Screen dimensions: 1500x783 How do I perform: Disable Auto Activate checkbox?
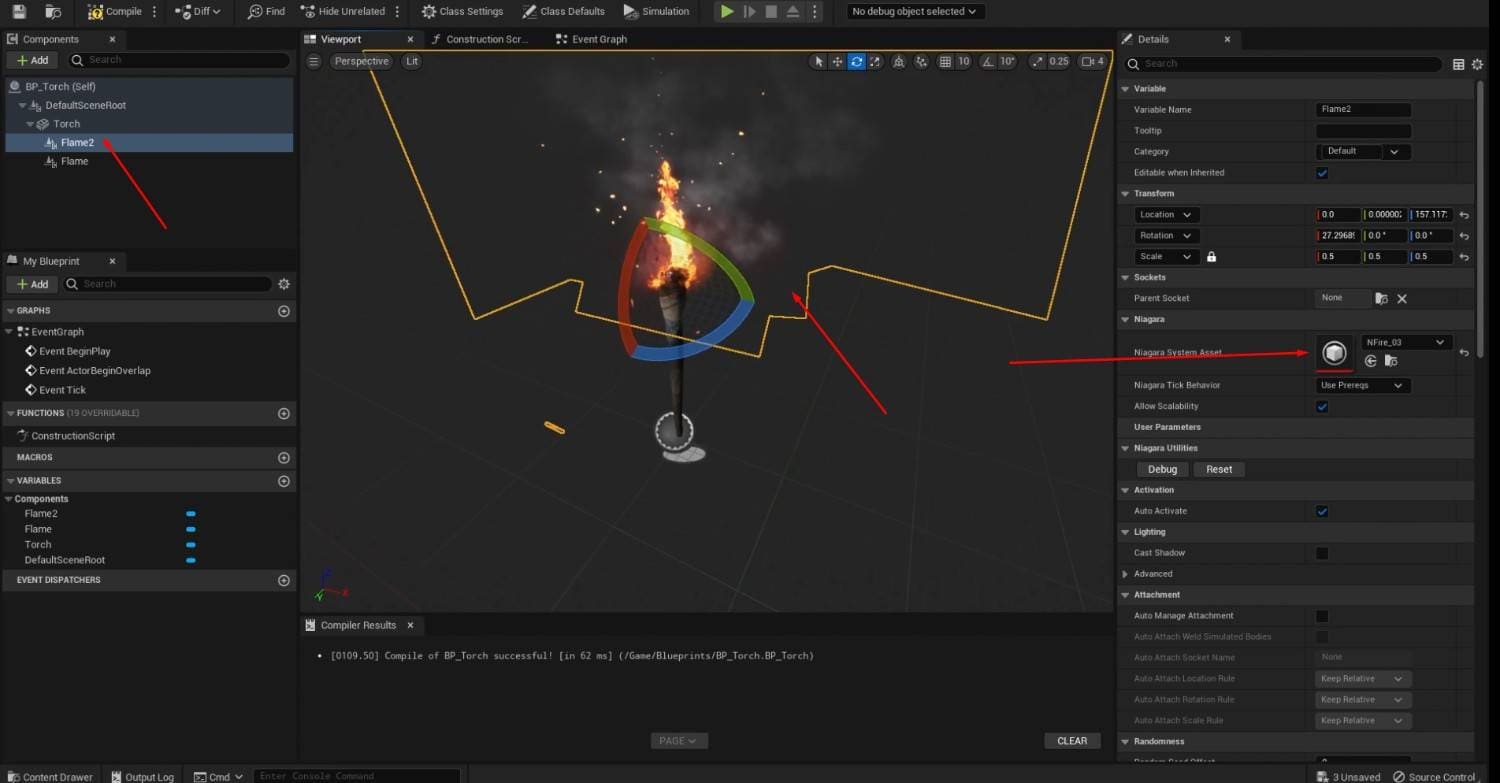pyautogui.click(x=1322, y=511)
